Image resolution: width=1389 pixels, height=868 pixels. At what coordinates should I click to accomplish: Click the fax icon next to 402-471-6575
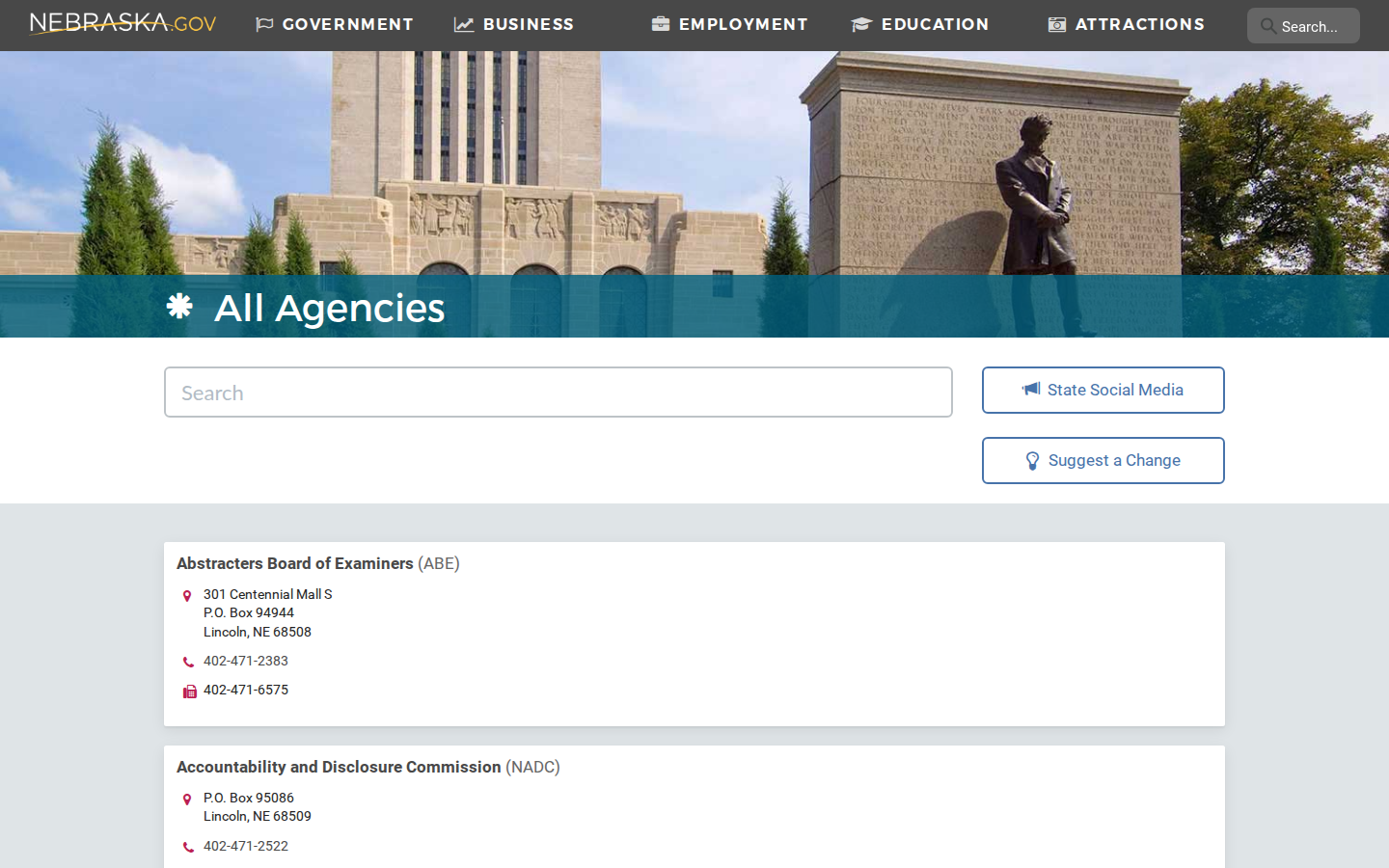(x=189, y=692)
